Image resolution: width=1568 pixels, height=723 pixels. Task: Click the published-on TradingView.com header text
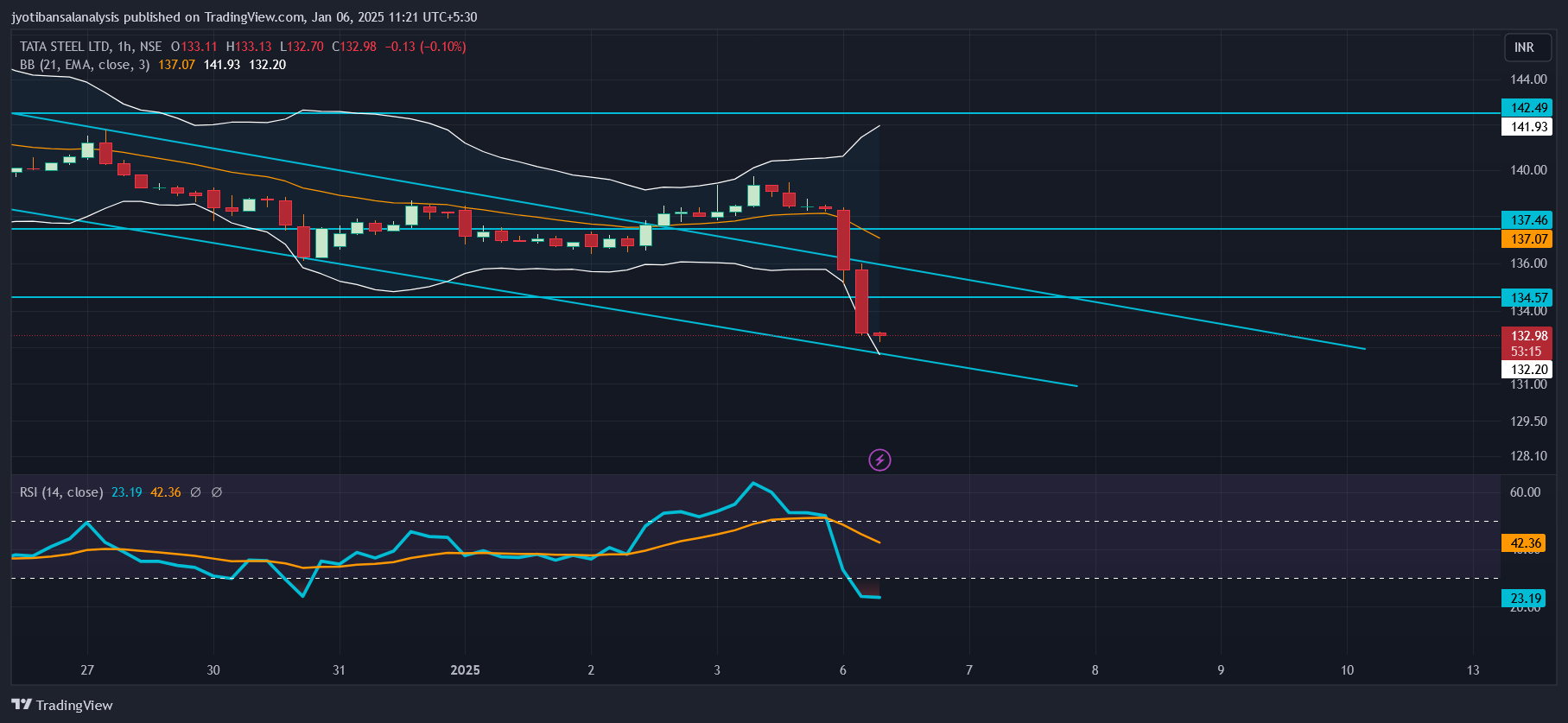(244, 17)
